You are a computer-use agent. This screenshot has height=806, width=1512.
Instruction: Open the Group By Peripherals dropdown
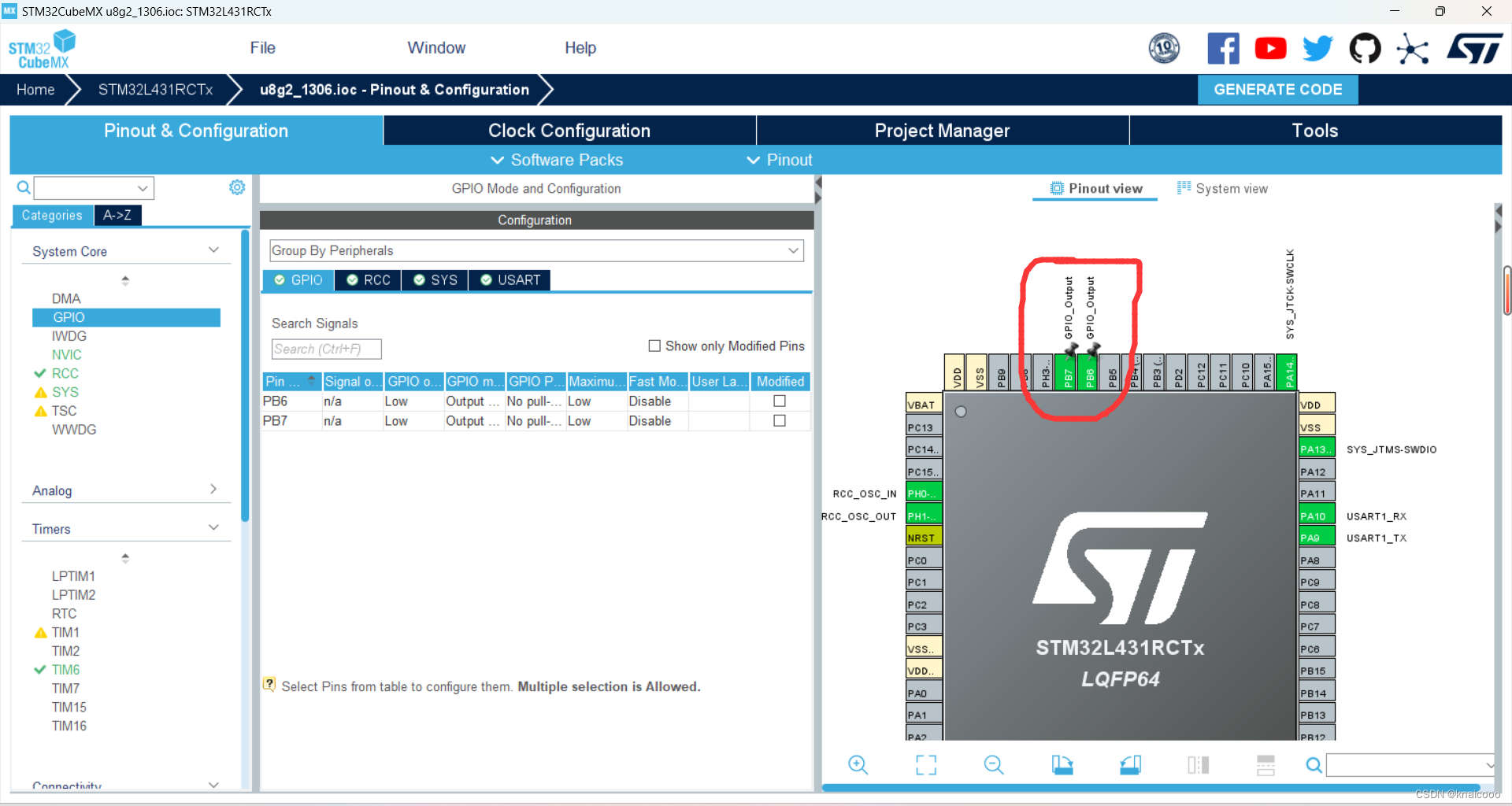[x=793, y=250]
